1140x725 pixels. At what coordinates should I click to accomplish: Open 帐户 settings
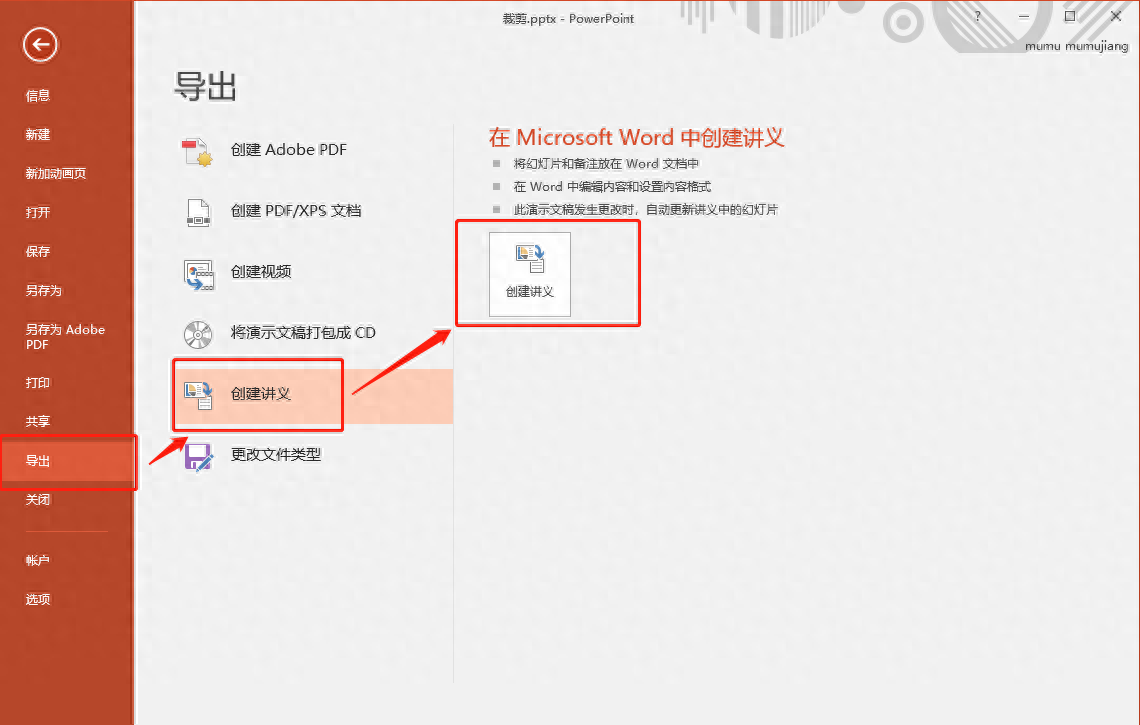click(x=38, y=560)
